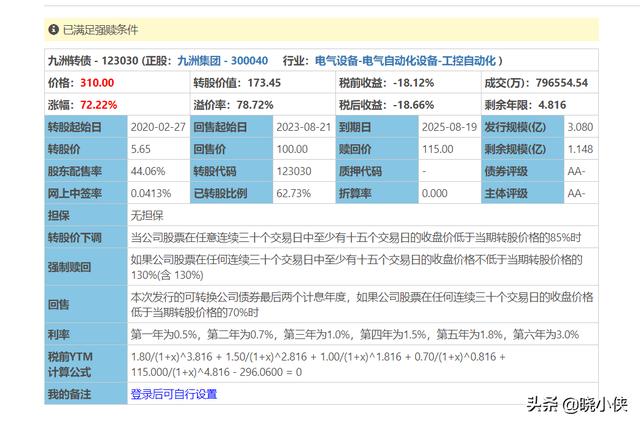This screenshot has width=640, height=425.
Task: Click the info icon beside 已满足强赎条件
Action: 53,29
